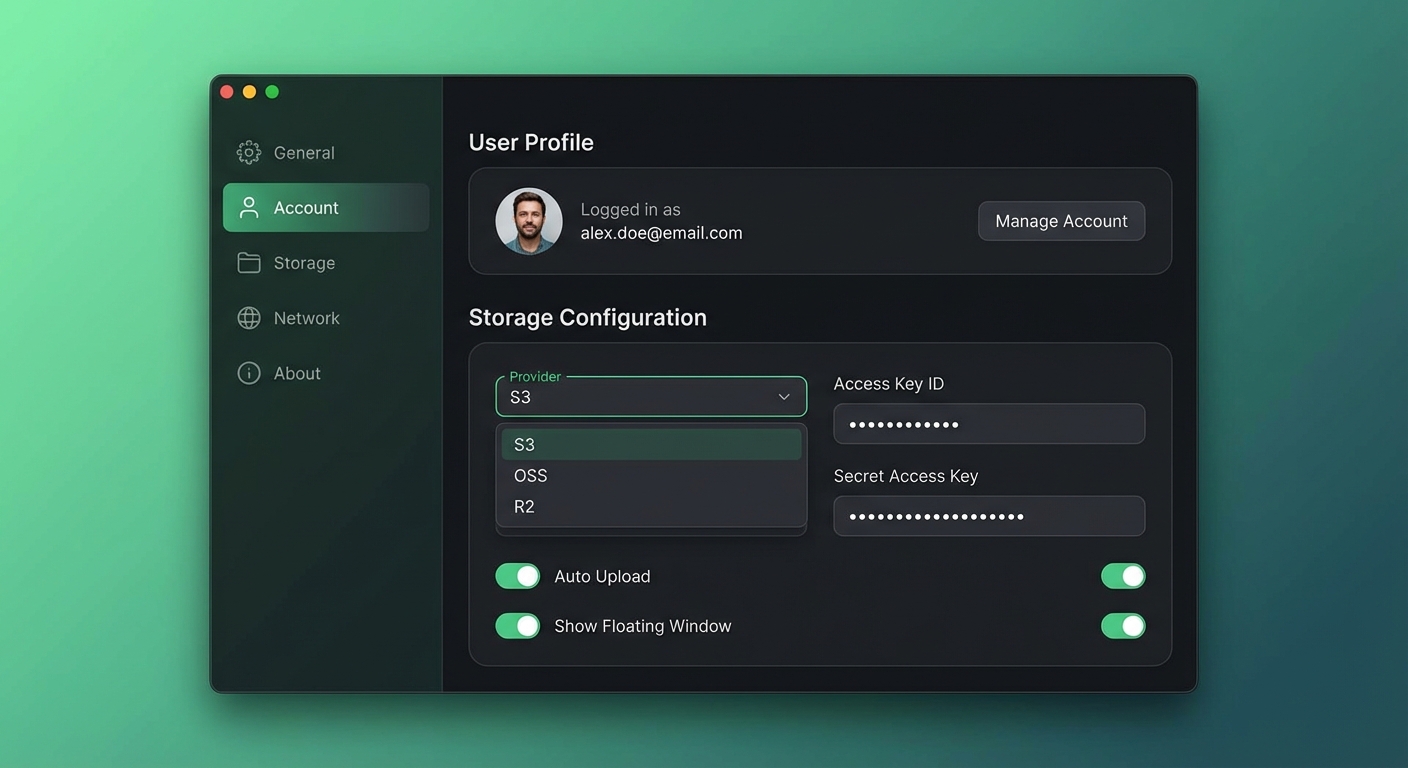1408x768 pixels.
Task: Click the General settings gear icon
Action: click(x=248, y=152)
